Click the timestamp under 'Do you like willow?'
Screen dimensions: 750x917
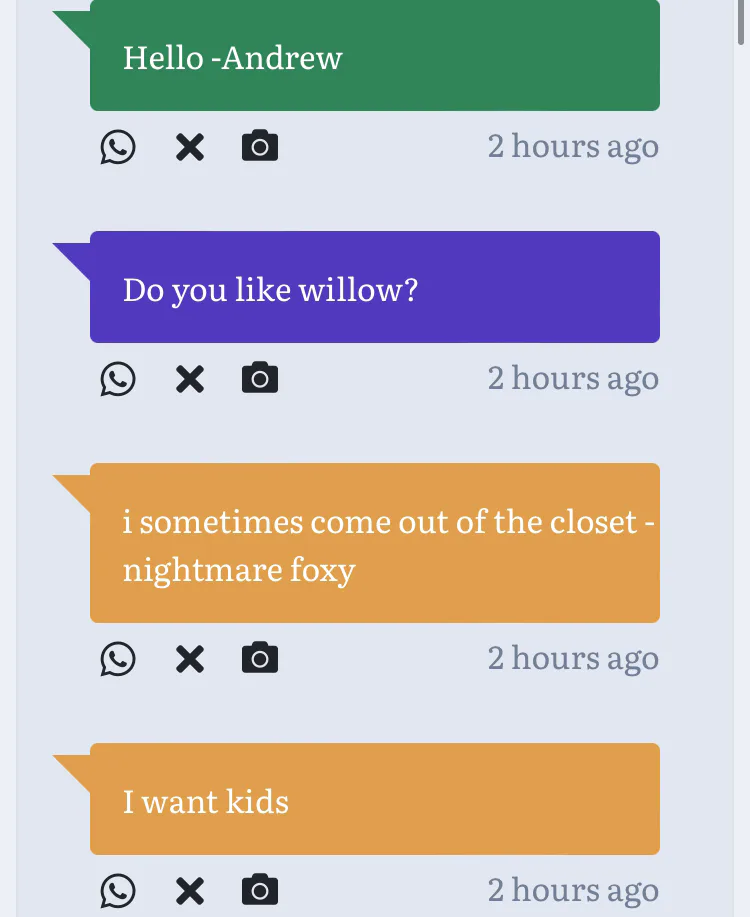(x=573, y=379)
